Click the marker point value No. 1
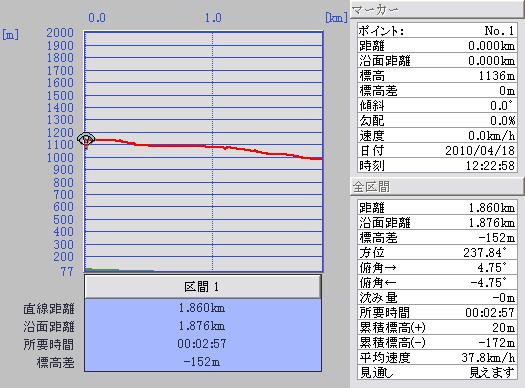Screen dimensions: 525x388 (499, 31)
